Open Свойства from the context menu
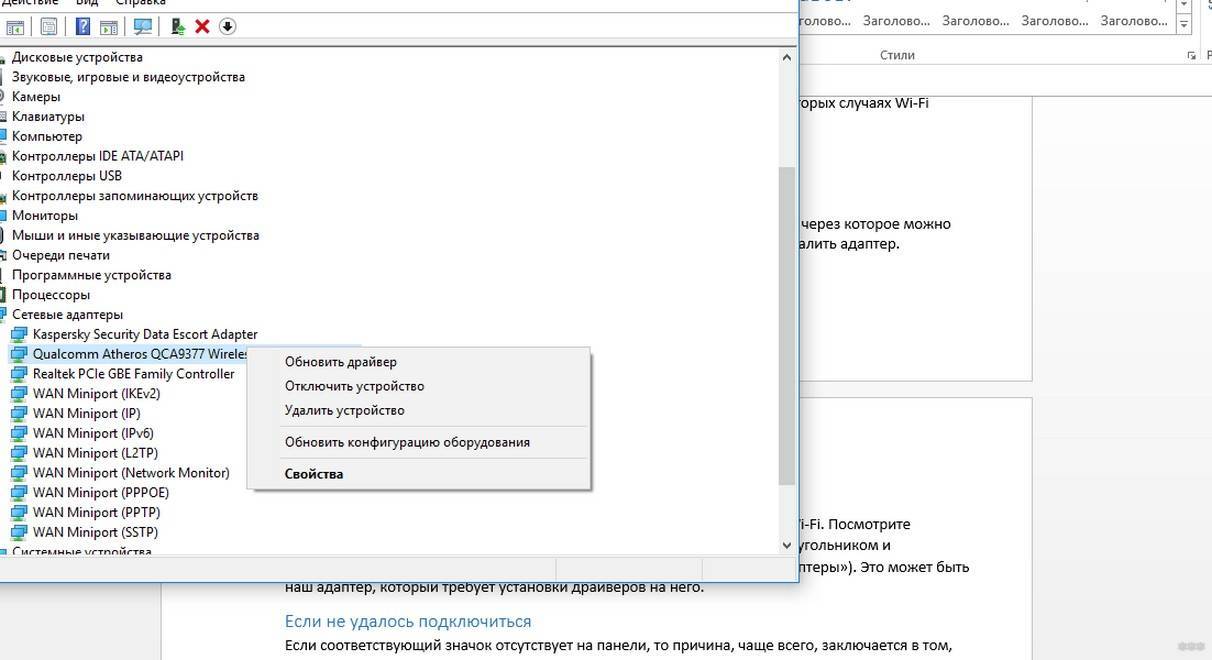The width and height of the screenshot is (1212, 660). (x=313, y=474)
